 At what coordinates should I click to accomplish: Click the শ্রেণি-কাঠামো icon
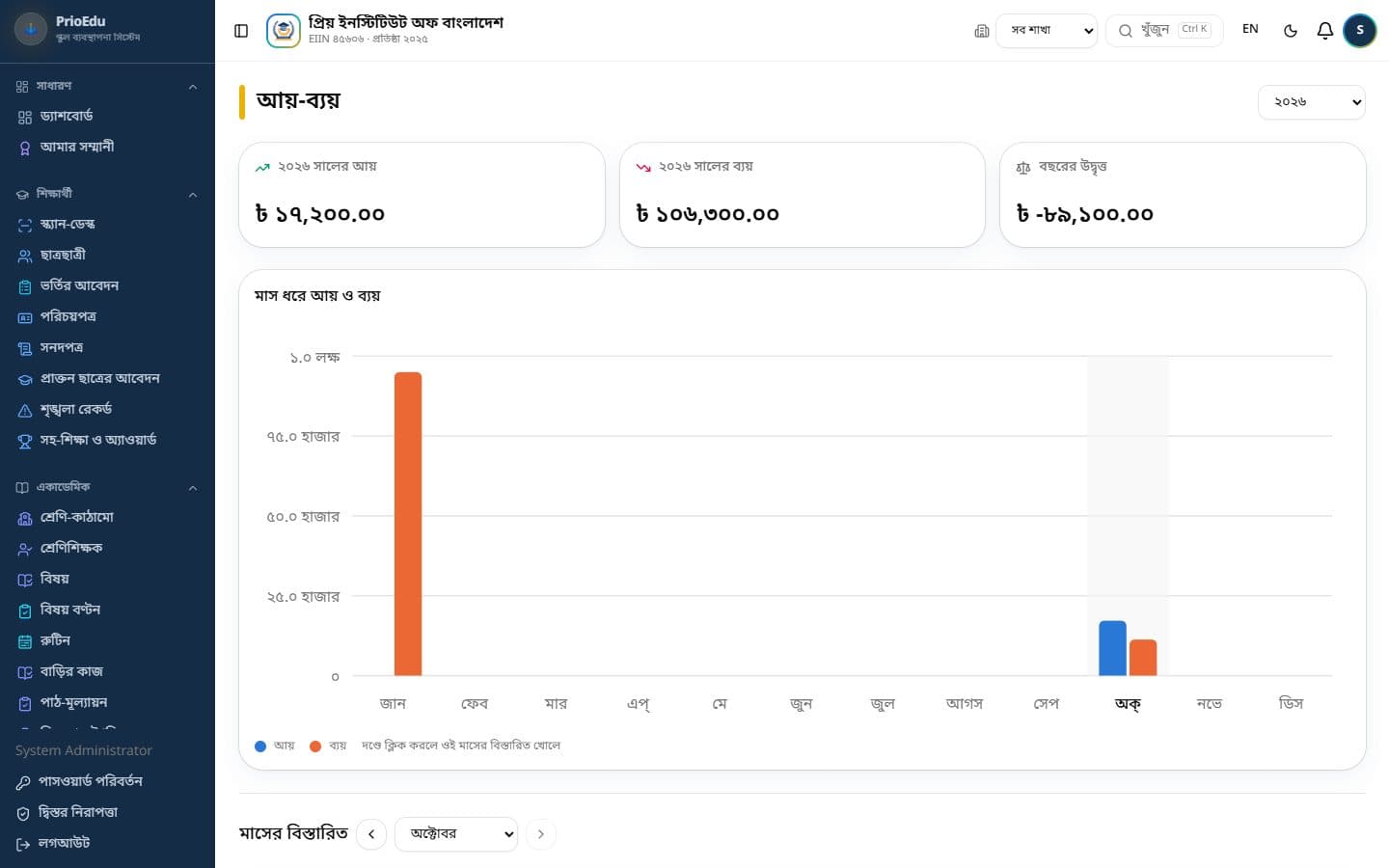click(x=25, y=518)
